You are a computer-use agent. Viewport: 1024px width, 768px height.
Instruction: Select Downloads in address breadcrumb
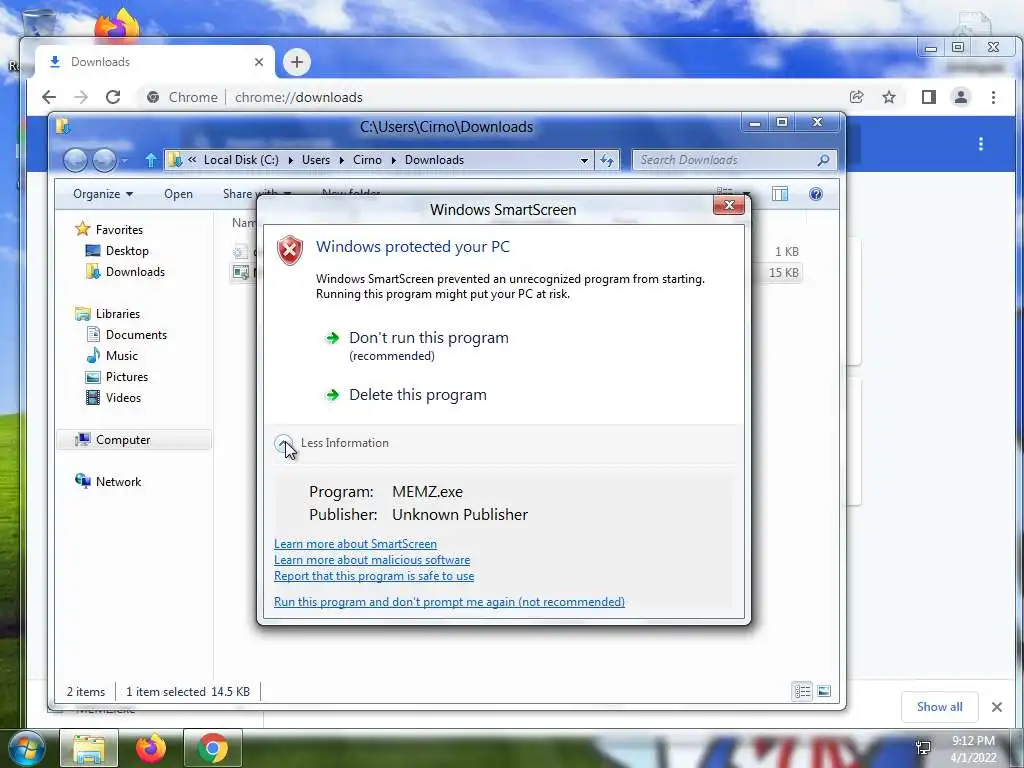pyautogui.click(x=434, y=160)
